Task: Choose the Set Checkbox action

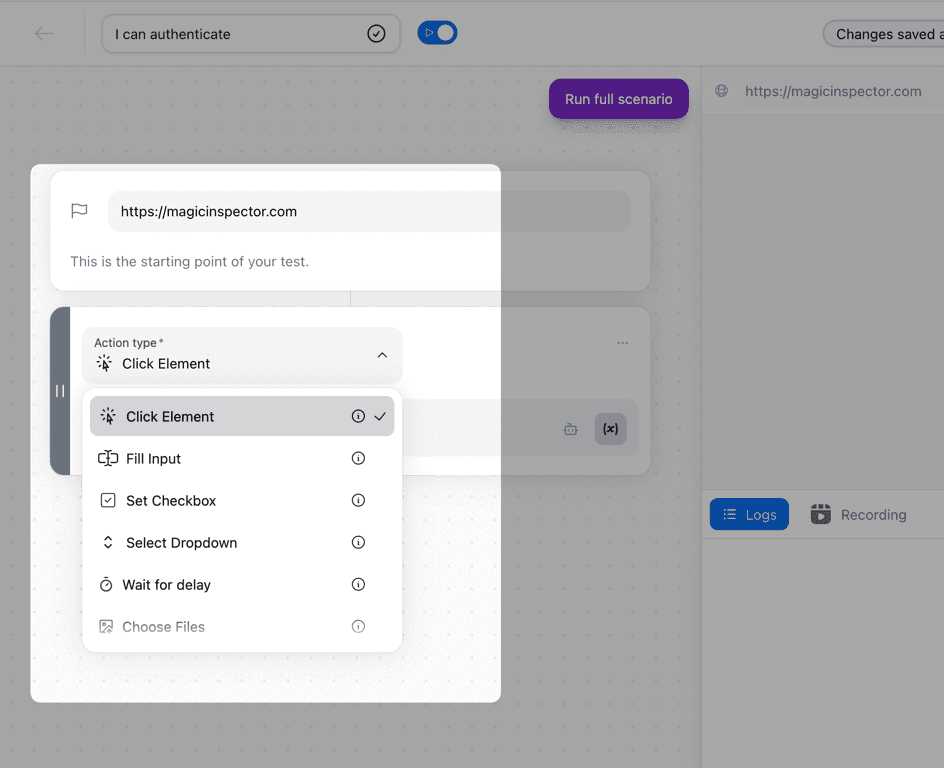Action: (x=242, y=501)
